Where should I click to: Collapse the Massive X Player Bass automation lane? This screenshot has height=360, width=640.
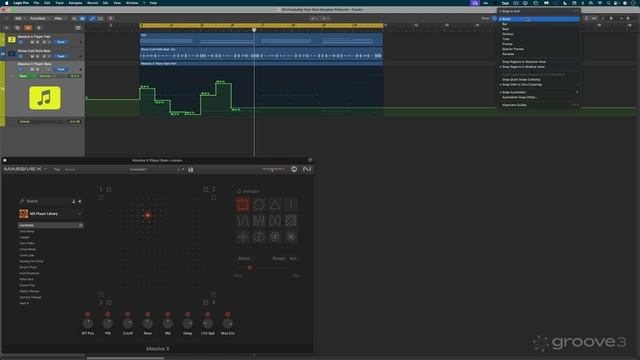pyautogui.click(x=11, y=76)
